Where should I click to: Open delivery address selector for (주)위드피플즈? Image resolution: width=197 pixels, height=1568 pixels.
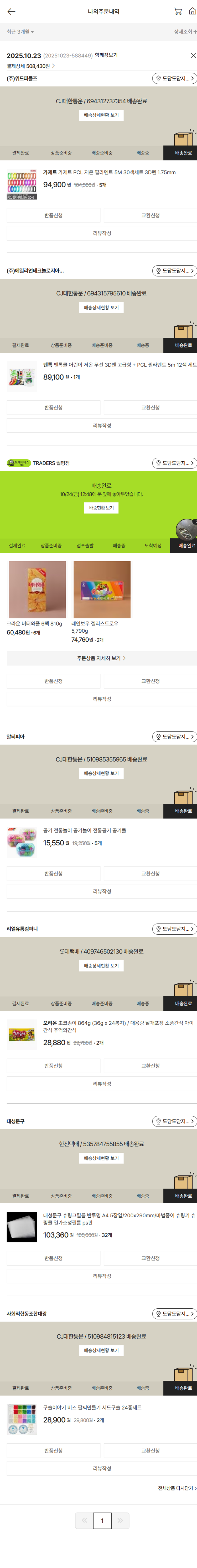tap(174, 79)
